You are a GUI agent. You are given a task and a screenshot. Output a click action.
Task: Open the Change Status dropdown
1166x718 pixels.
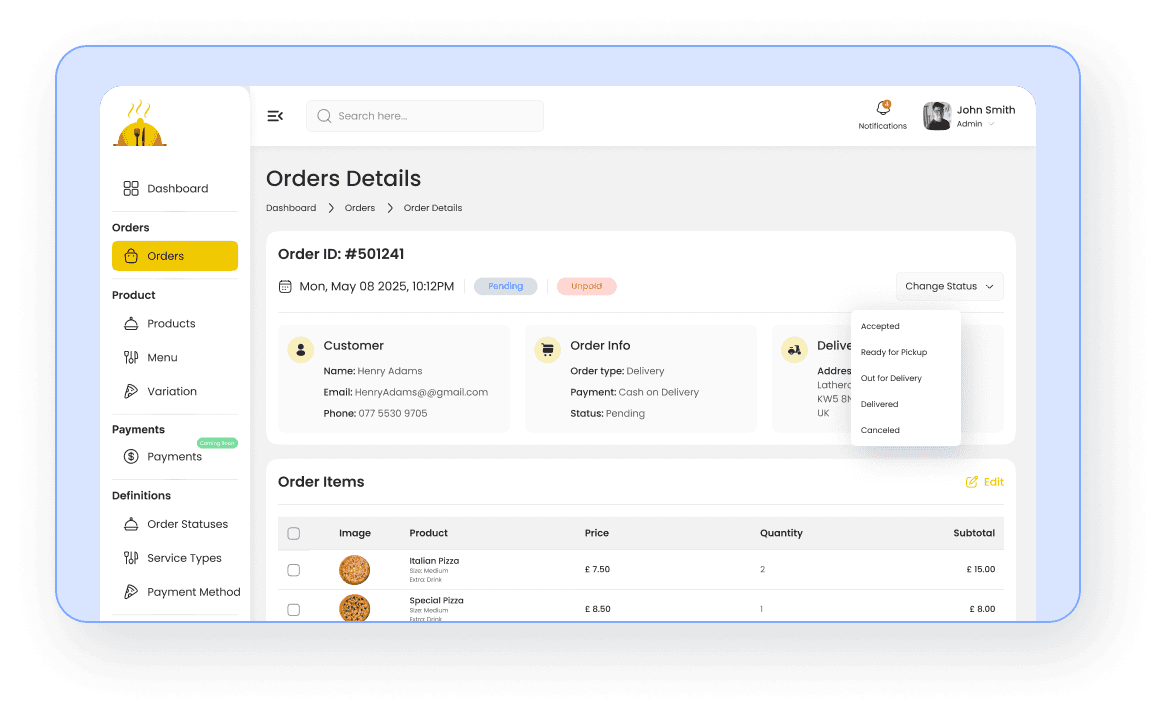pyautogui.click(x=948, y=286)
